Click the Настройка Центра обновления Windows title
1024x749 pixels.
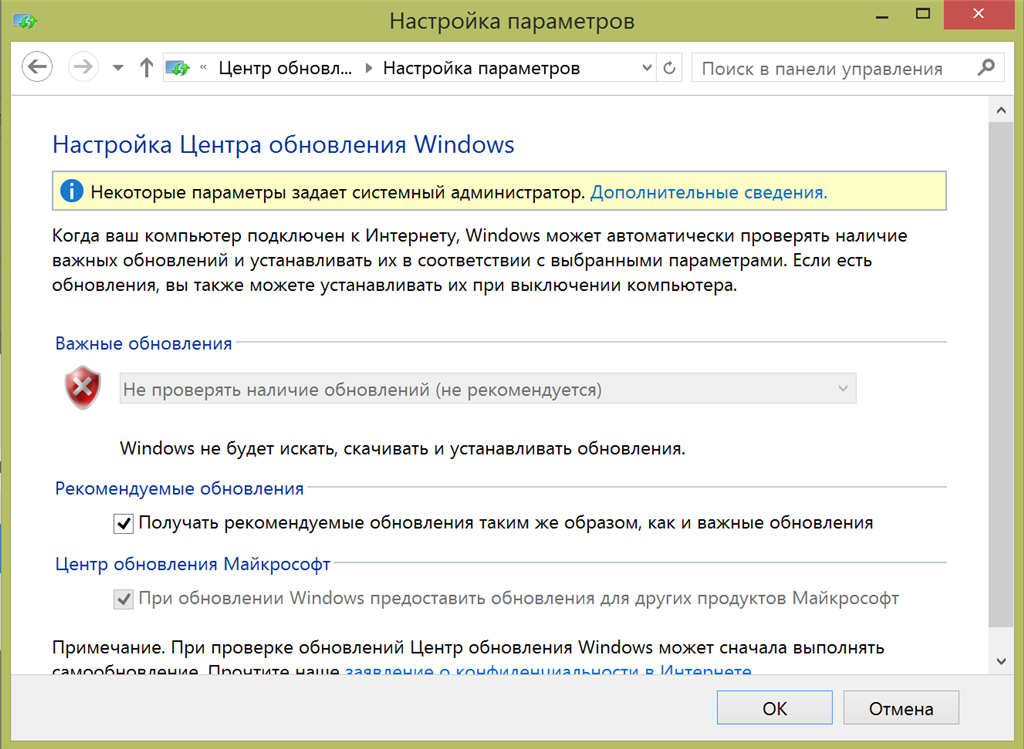(x=283, y=144)
